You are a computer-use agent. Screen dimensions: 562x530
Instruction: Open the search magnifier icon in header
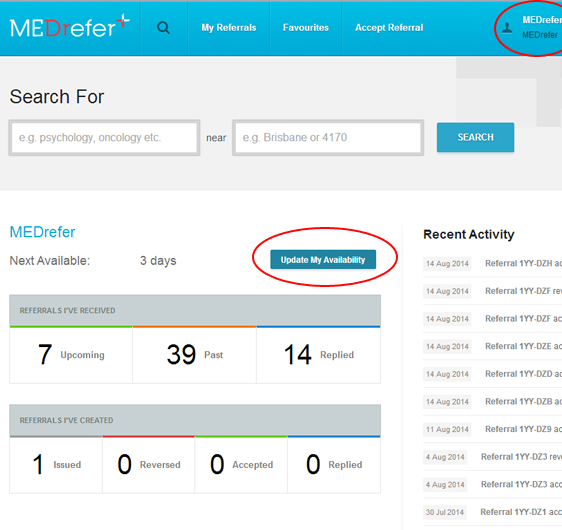tap(163, 28)
